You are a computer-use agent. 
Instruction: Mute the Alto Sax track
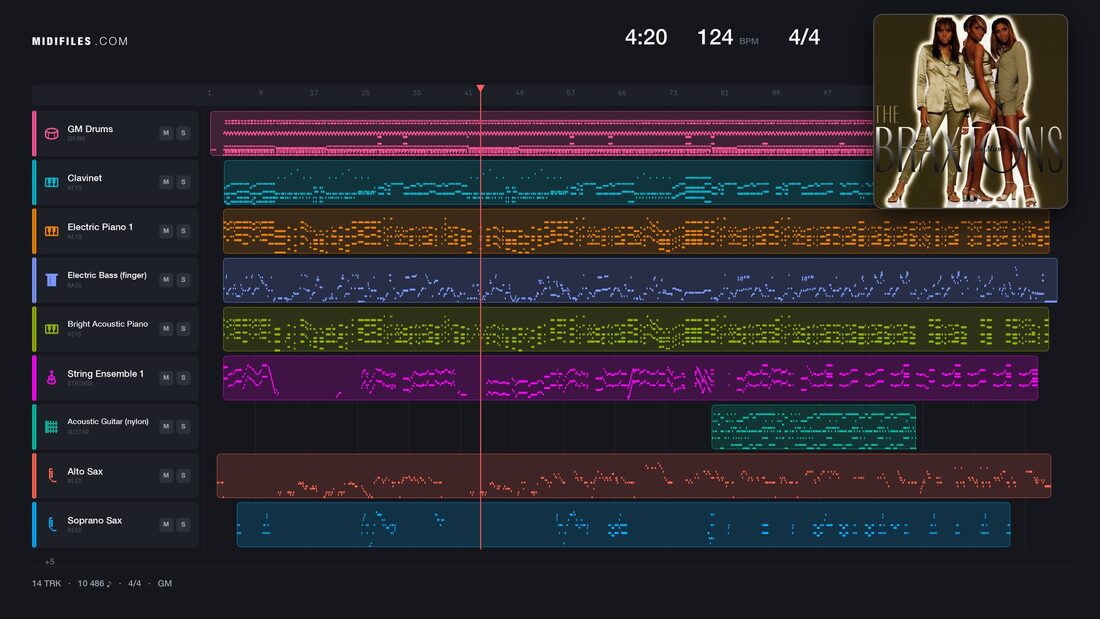tap(166, 475)
